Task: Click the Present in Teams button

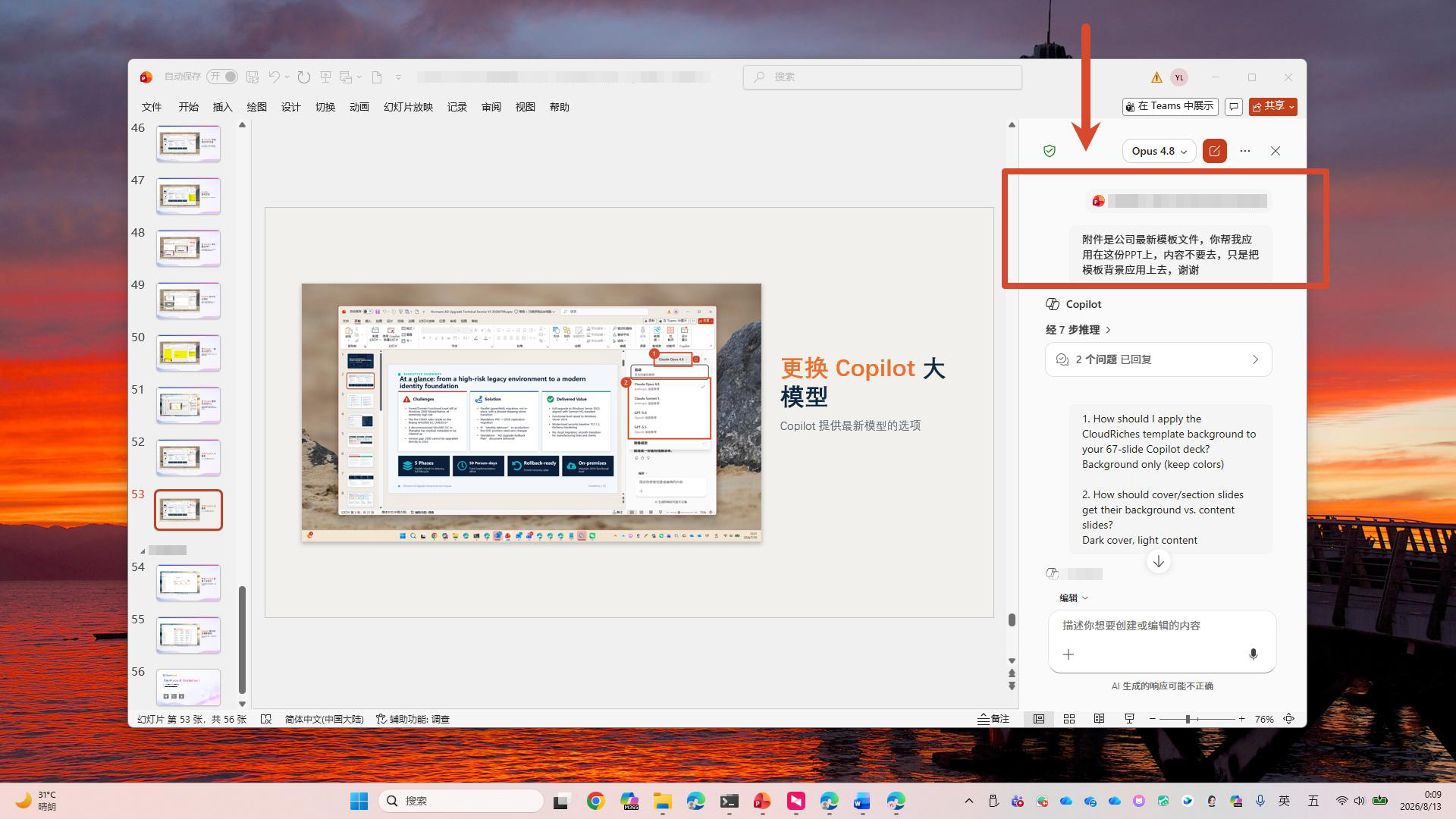Action: [x=1170, y=107]
